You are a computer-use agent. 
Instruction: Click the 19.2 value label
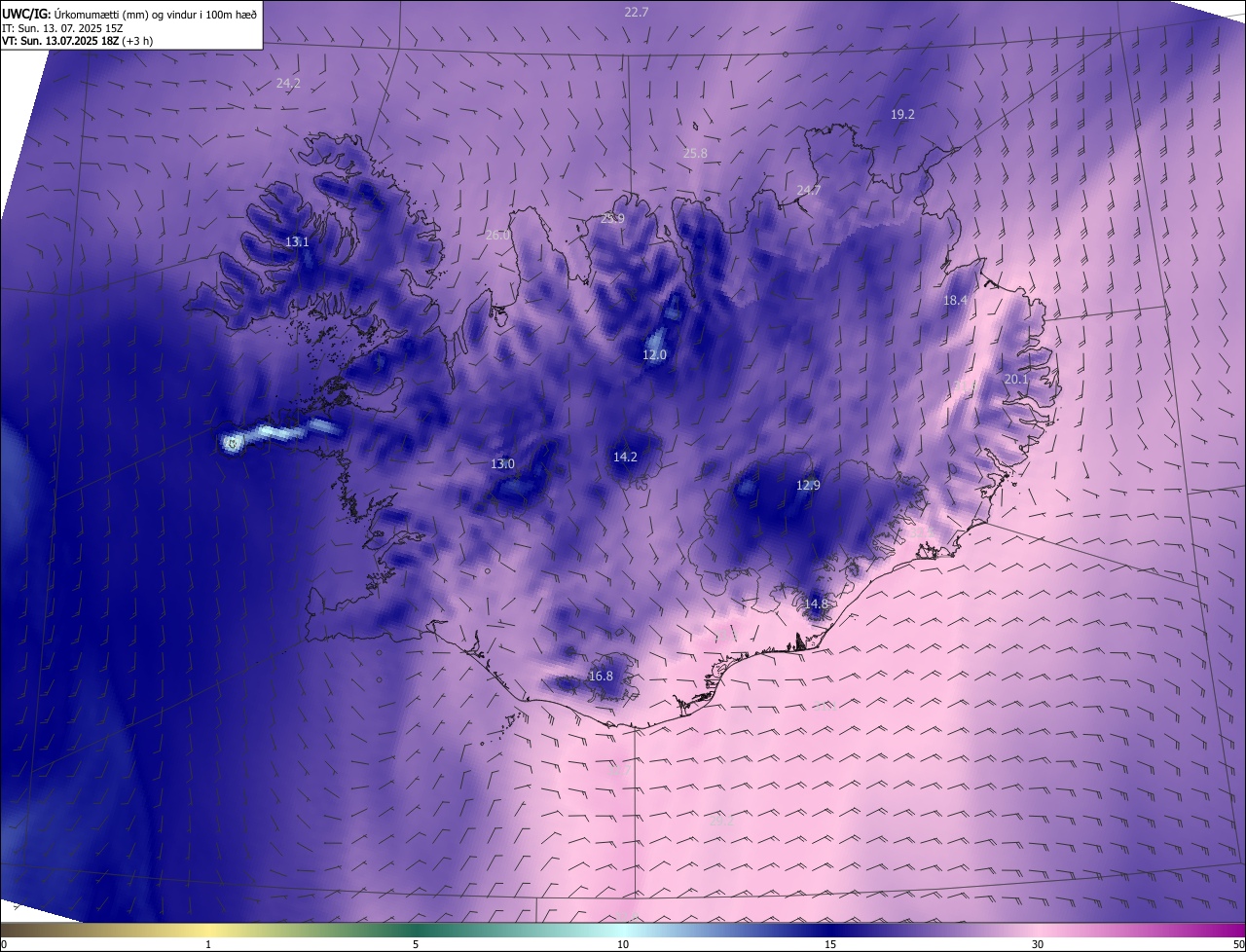click(902, 114)
